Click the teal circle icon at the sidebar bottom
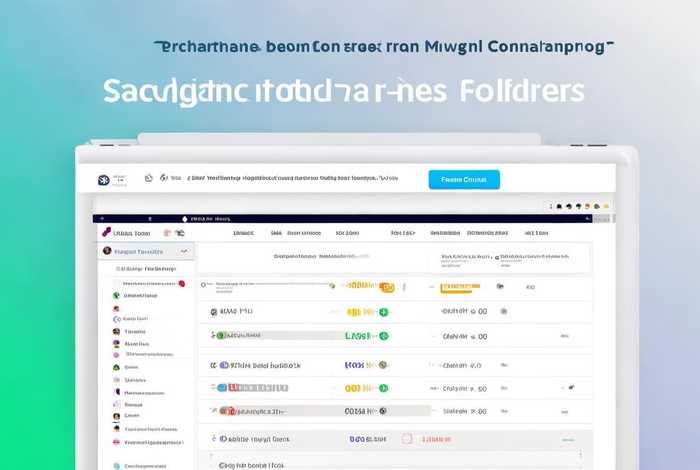 click(116, 465)
